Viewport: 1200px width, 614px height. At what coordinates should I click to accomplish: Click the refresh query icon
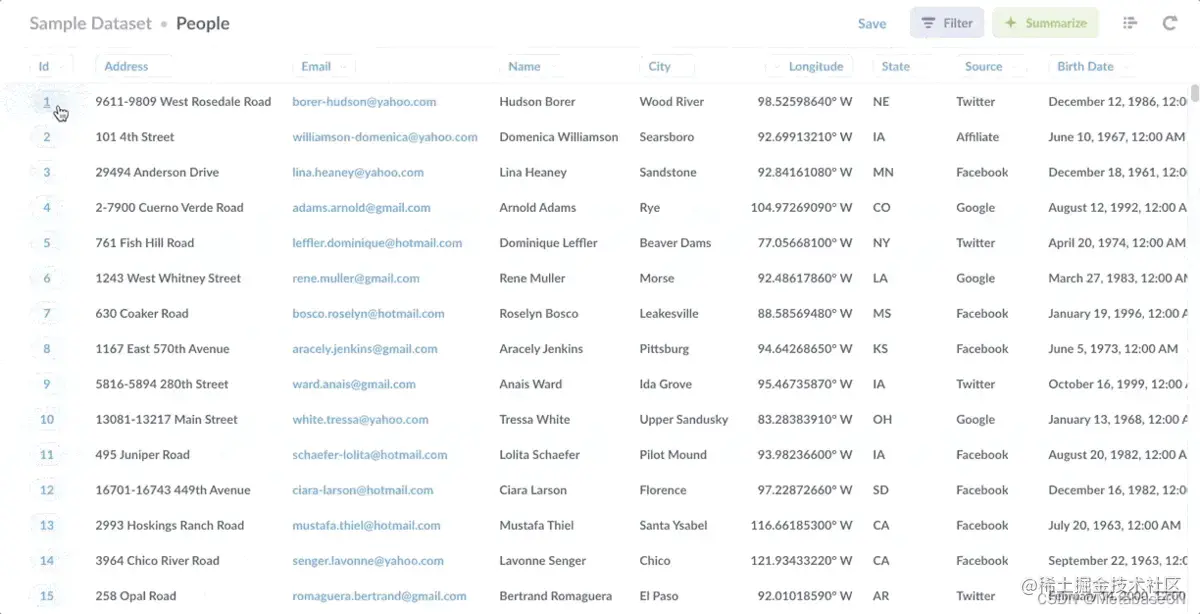point(1169,23)
